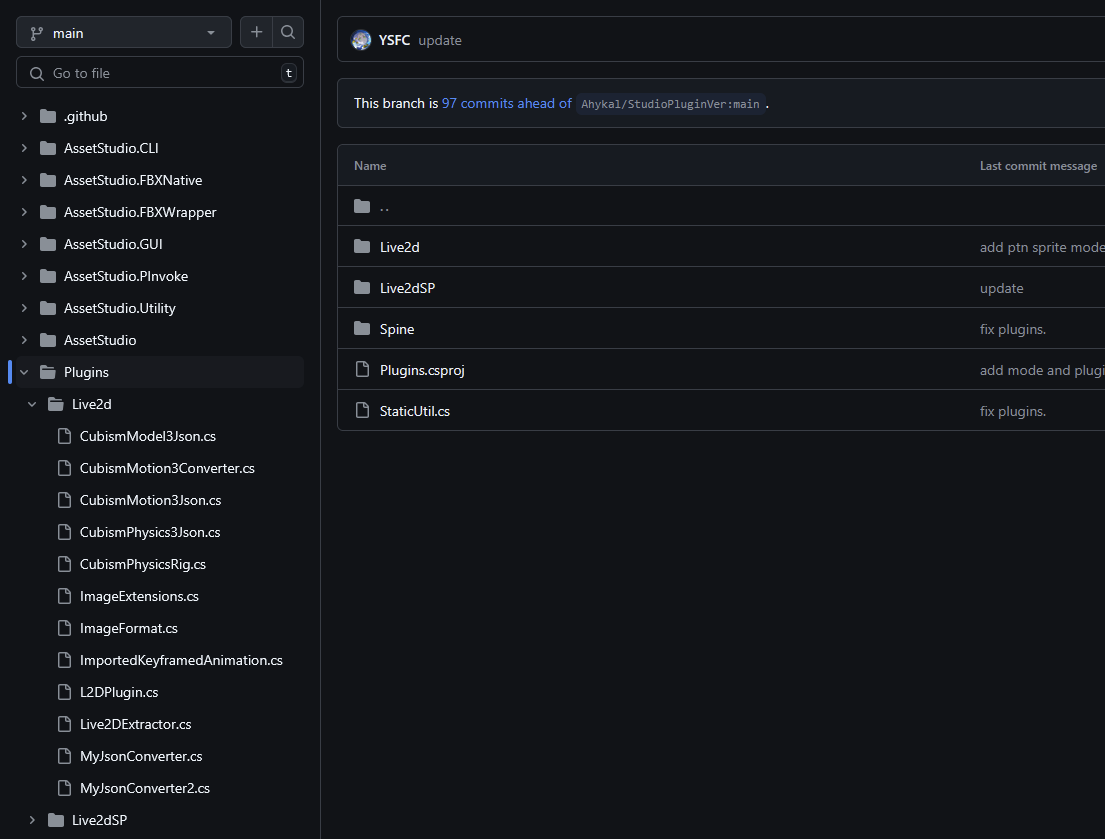Select ImportedKeyframedAnimation.cs in the tree

tap(181, 660)
